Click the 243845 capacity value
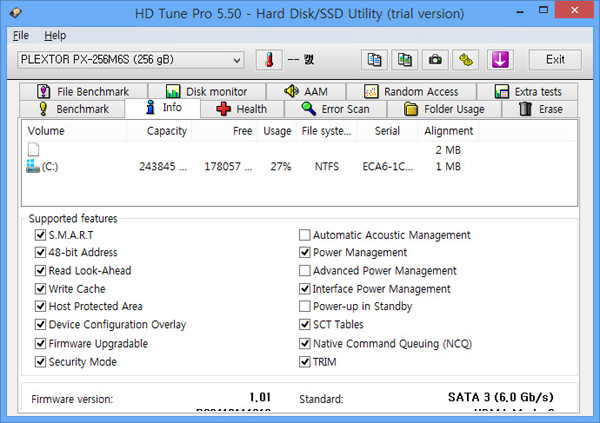 pos(163,167)
